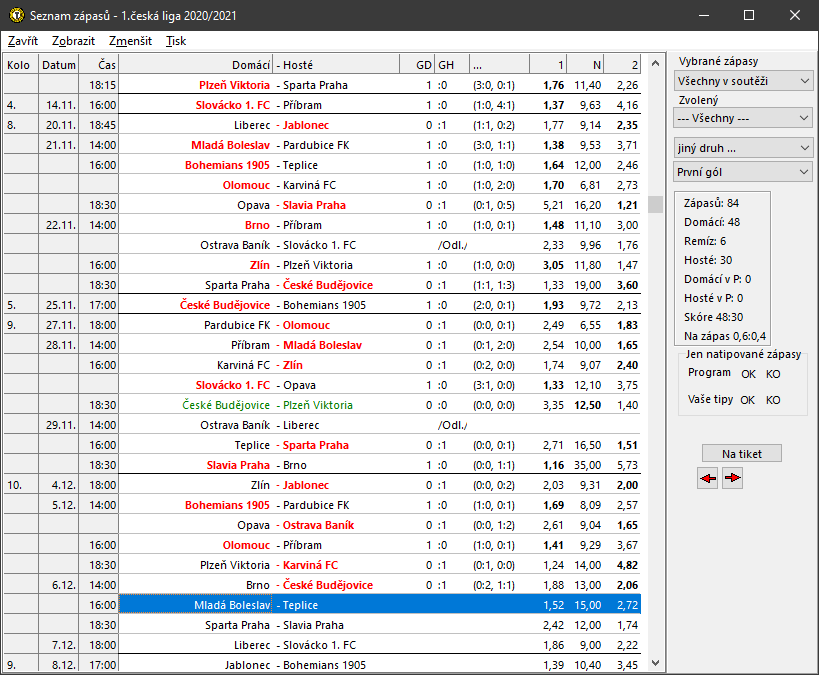Click the Skóre 48:30 statistic
Viewport: 819px width, 675px height.
click(x=713, y=317)
